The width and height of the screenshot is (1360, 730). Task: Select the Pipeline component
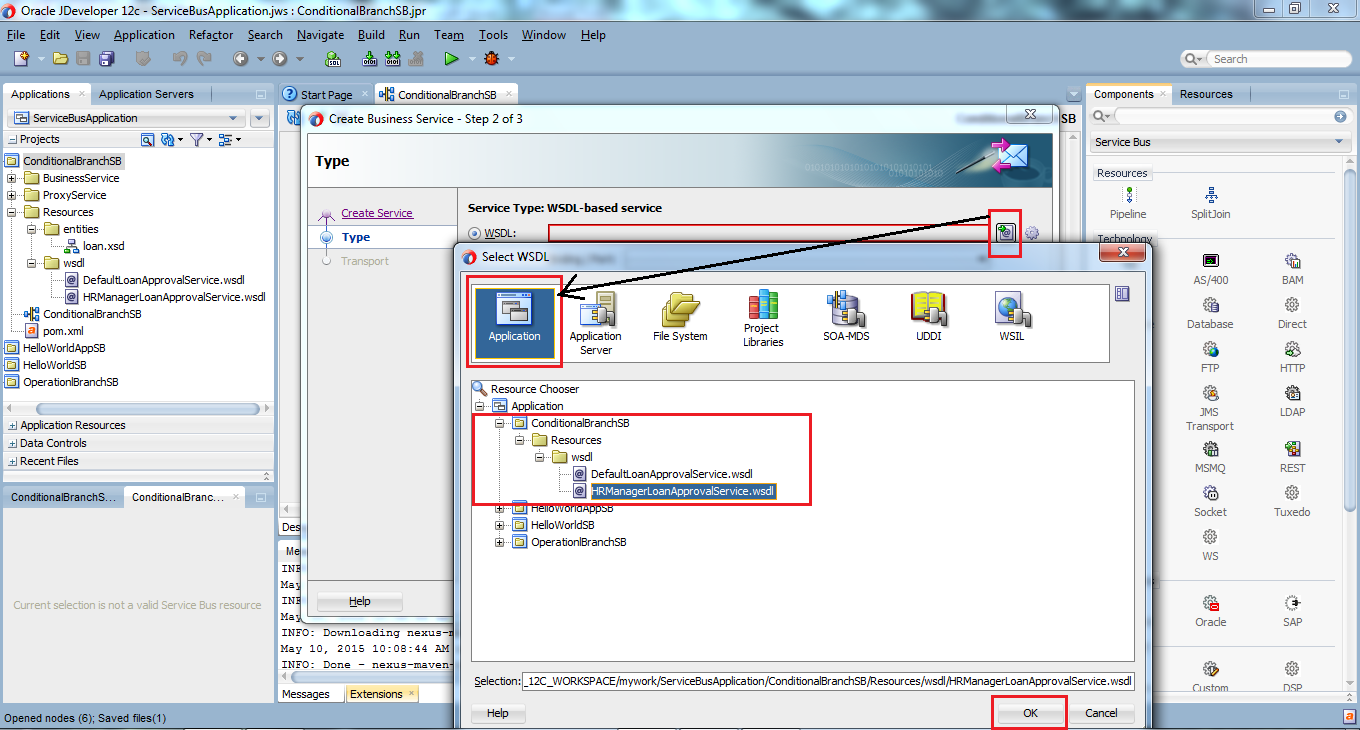click(x=1129, y=200)
